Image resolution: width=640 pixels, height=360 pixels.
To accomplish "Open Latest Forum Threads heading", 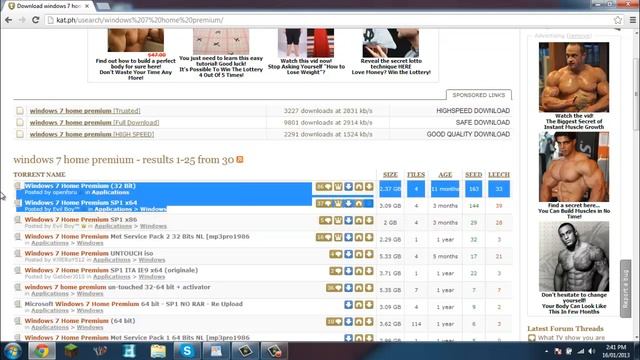I will coord(565,328).
